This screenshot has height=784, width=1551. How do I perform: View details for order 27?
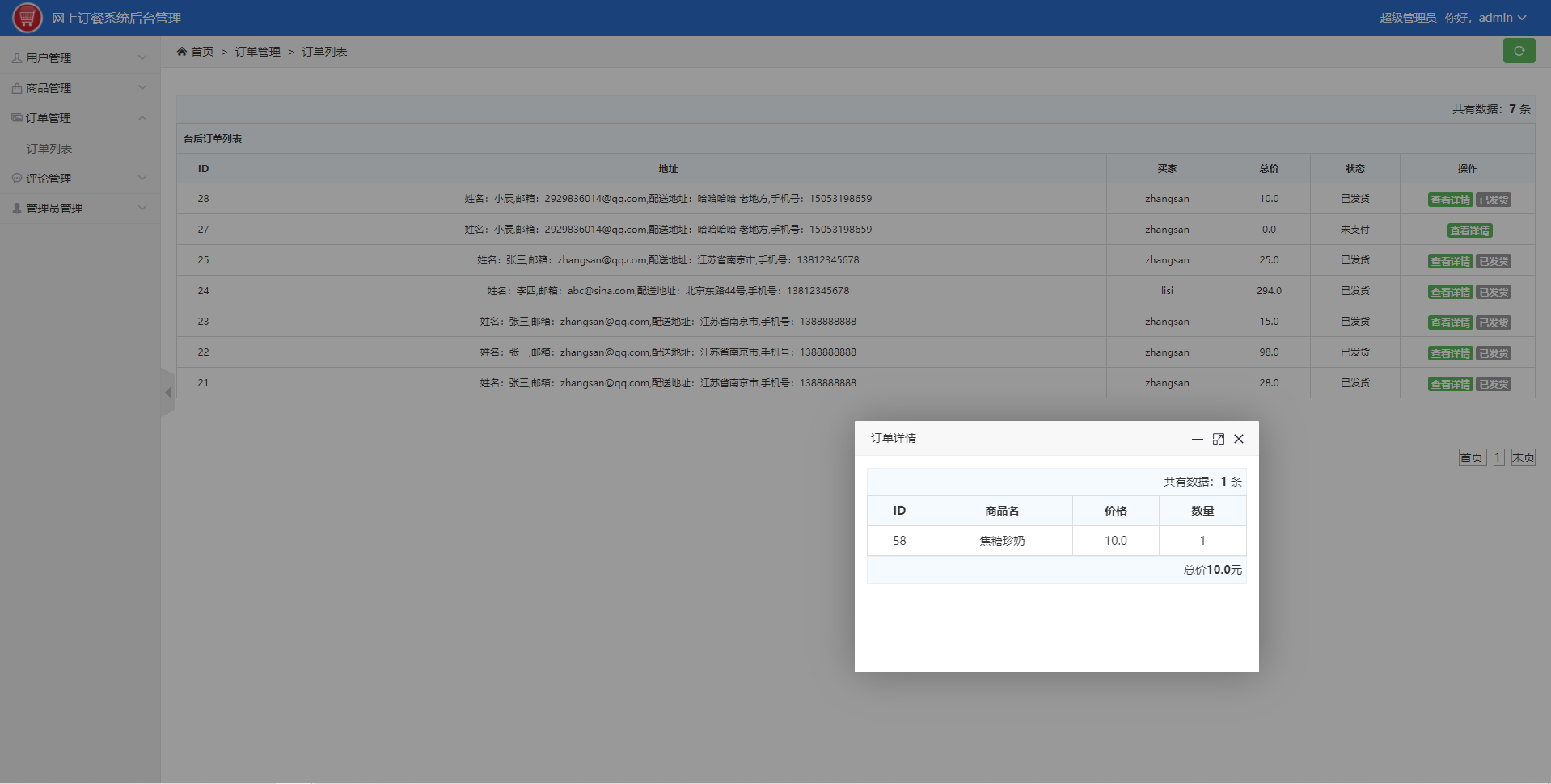(x=1469, y=231)
